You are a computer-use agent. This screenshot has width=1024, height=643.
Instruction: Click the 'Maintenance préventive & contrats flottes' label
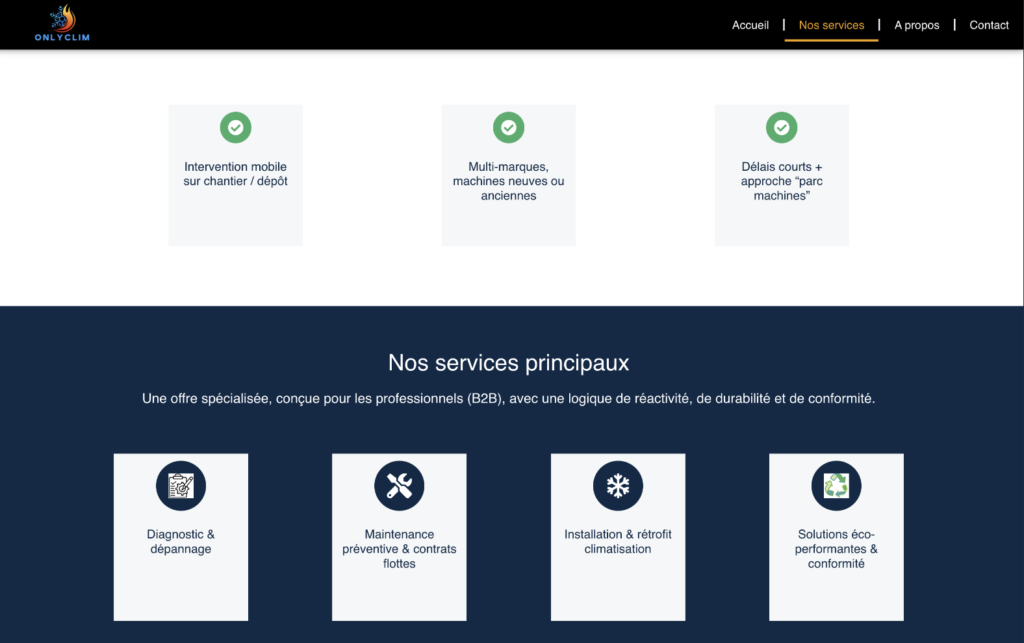click(x=399, y=548)
